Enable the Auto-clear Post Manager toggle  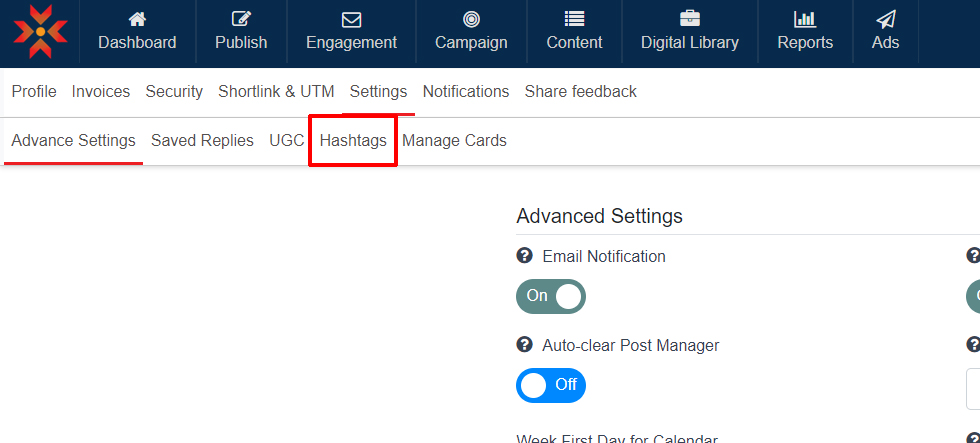click(551, 385)
